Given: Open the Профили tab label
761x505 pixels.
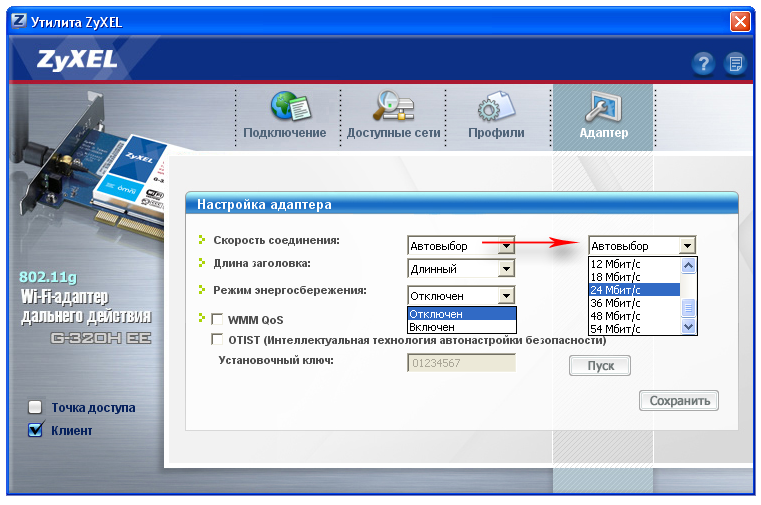Looking at the screenshot, I should (x=496, y=132).
